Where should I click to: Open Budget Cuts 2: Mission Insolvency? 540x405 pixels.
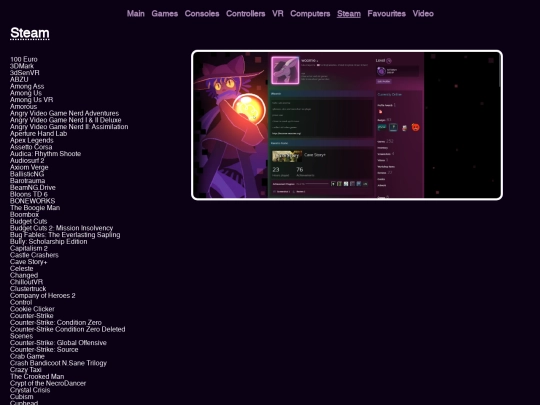click(x=61, y=228)
